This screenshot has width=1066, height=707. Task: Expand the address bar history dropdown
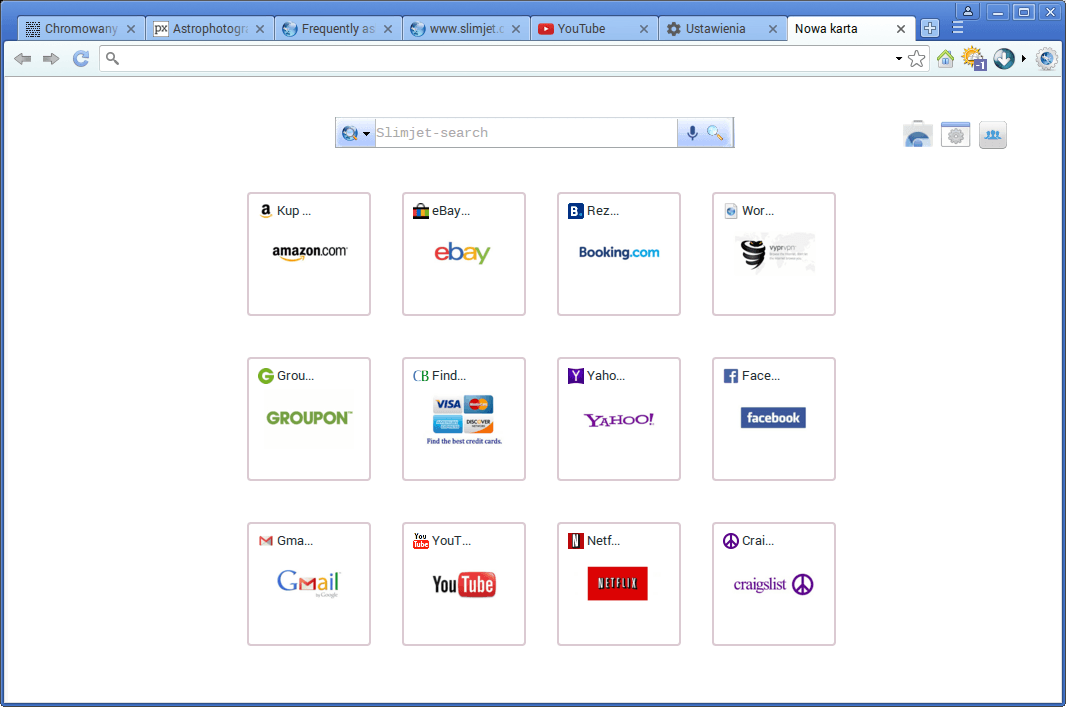(899, 59)
